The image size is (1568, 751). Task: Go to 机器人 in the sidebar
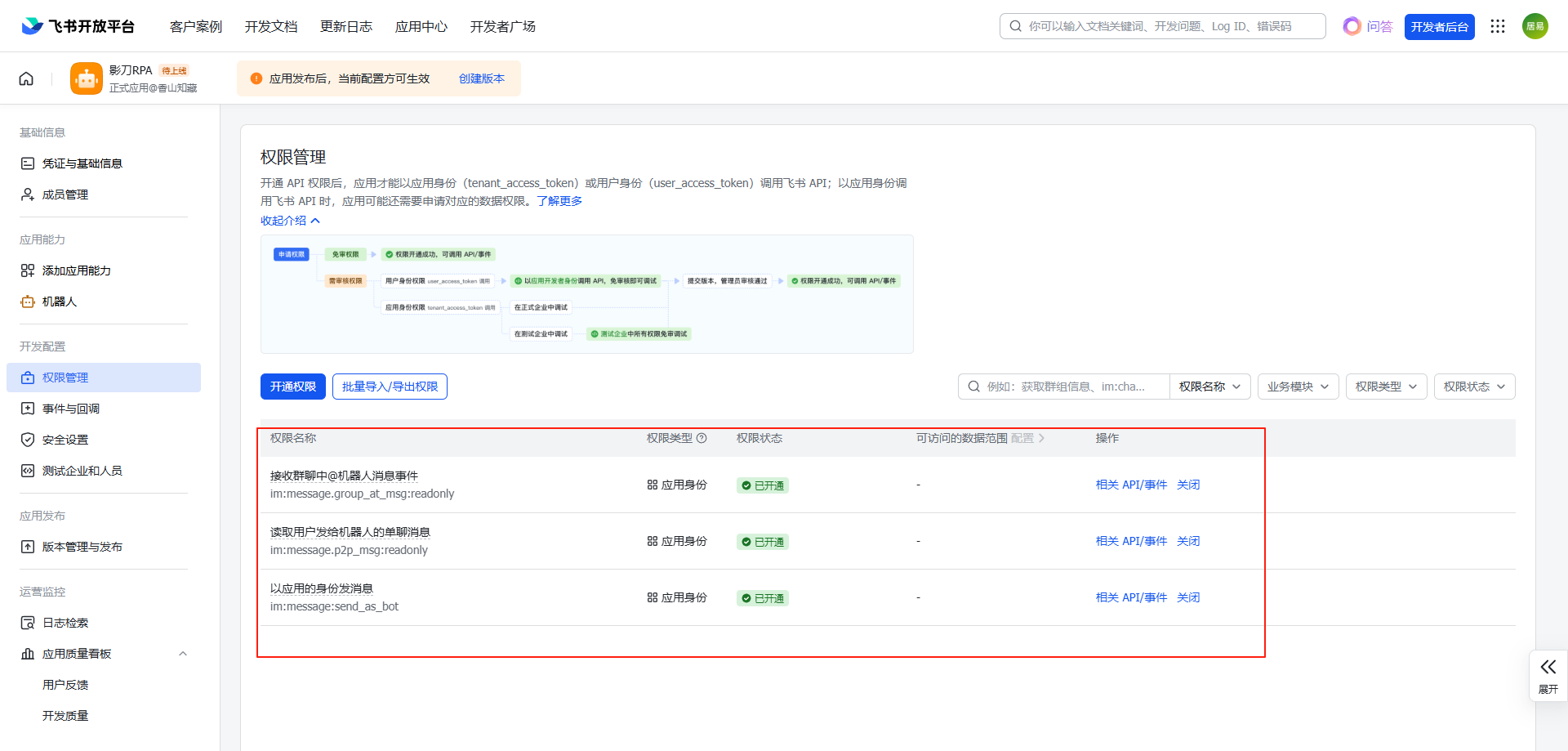point(60,302)
